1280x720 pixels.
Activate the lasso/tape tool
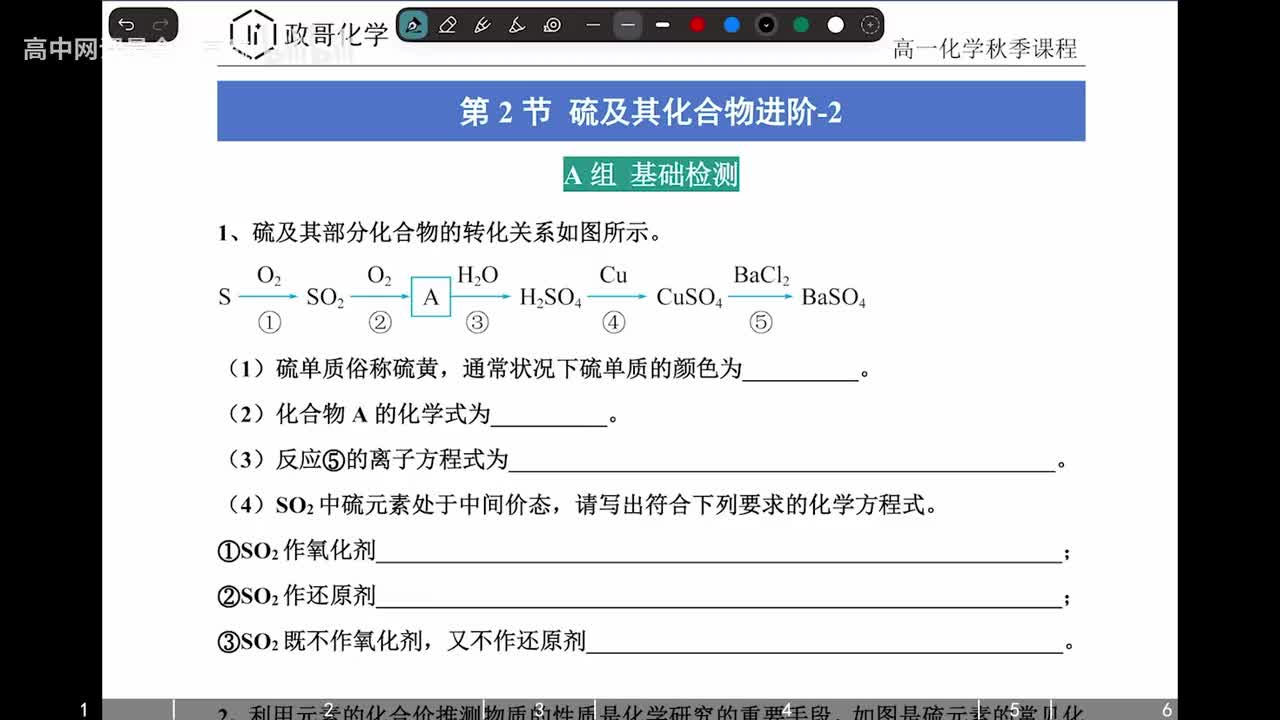[x=552, y=25]
